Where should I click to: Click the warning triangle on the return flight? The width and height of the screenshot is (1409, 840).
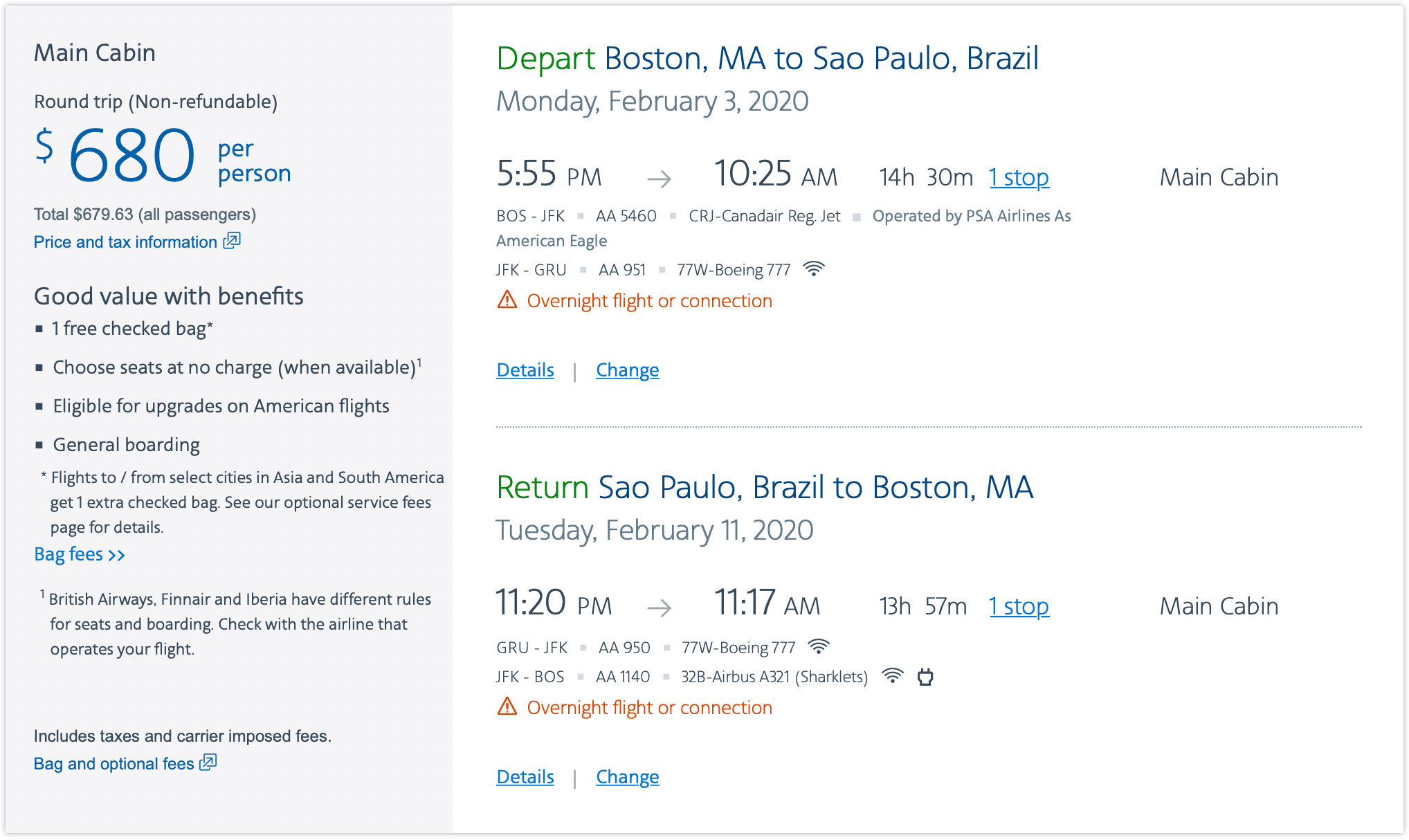tap(507, 707)
